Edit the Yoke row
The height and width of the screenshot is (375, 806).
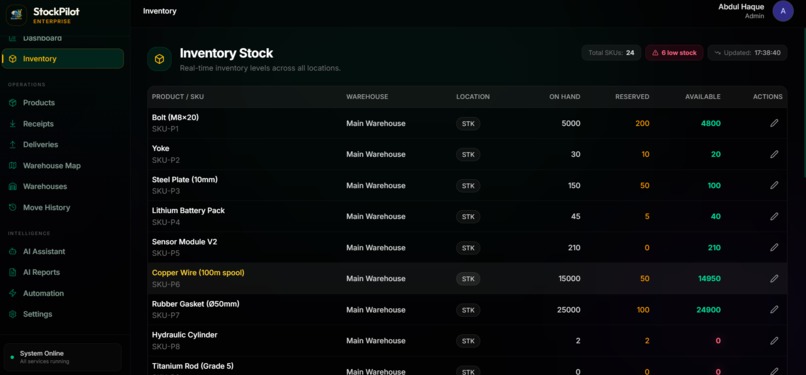click(x=774, y=154)
